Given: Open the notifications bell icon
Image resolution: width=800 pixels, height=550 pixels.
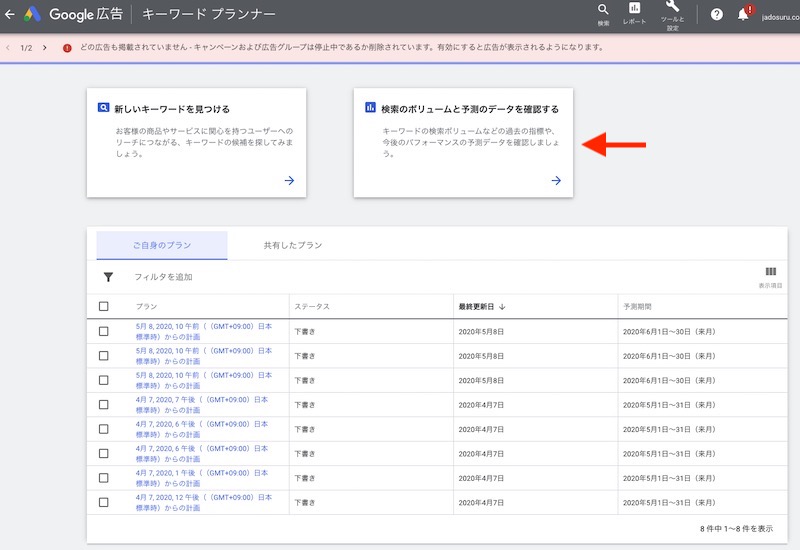Looking at the screenshot, I should (x=743, y=15).
